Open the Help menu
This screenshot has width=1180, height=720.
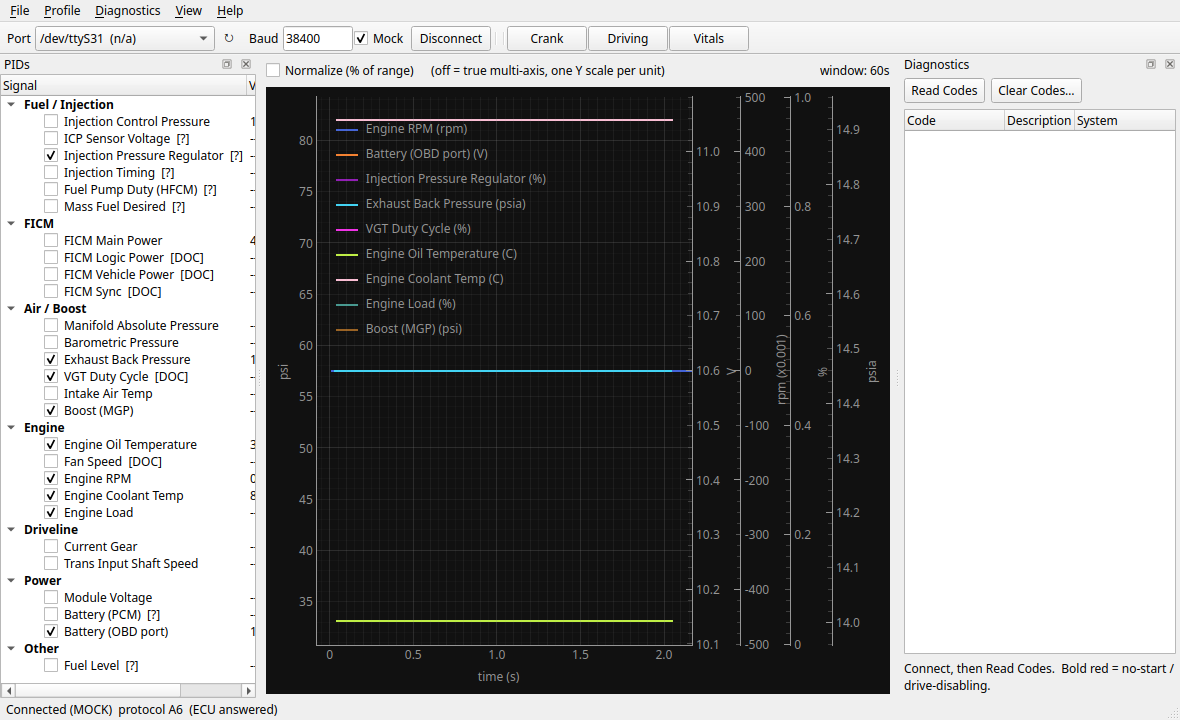point(230,11)
